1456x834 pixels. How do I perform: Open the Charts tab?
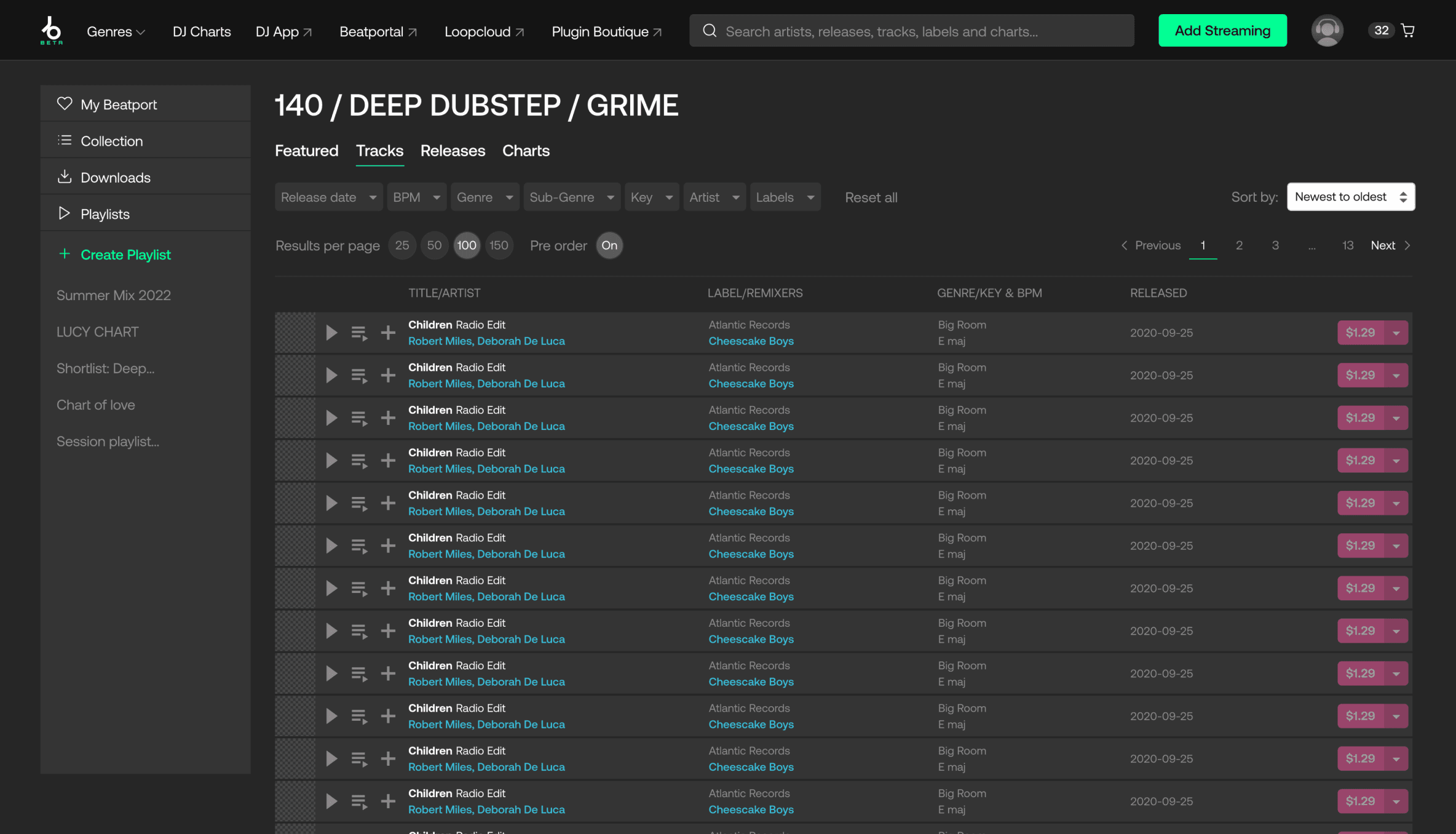(x=526, y=151)
